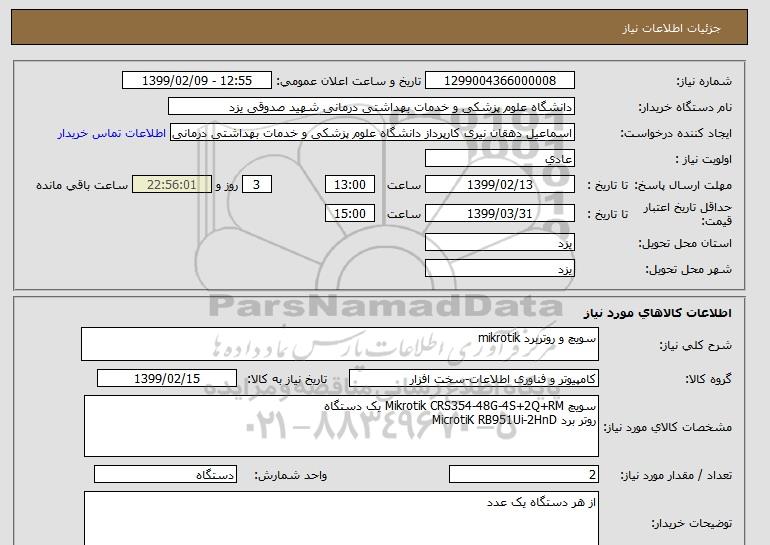Image resolution: width=770 pixels, height=545 pixels.
Task: Click the unit of measure field 'دستگاه'
Action: pyautogui.click(x=165, y=475)
